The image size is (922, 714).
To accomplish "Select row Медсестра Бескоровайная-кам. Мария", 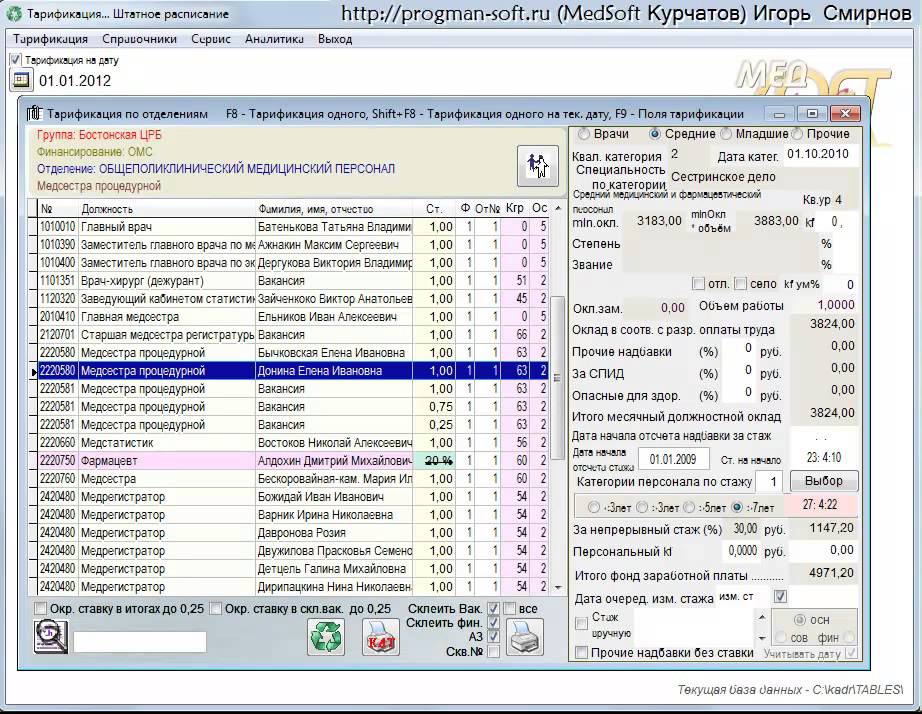I will click(x=293, y=479).
